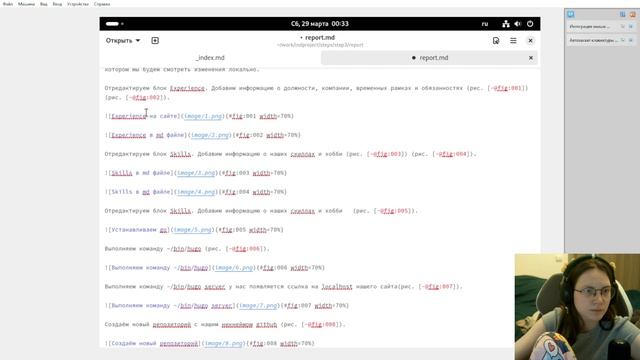Switch to the _index.md tab
Screen dimensions: 640x360
[210, 58]
